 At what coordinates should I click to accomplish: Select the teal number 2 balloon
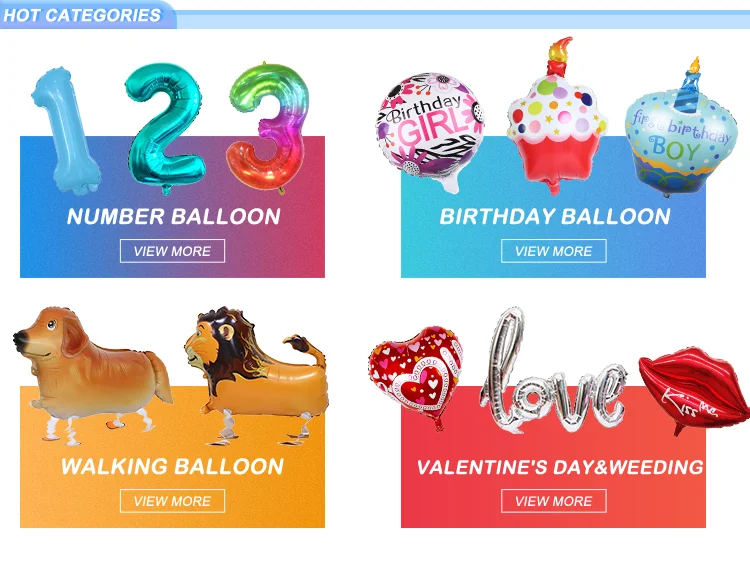pyautogui.click(x=165, y=128)
